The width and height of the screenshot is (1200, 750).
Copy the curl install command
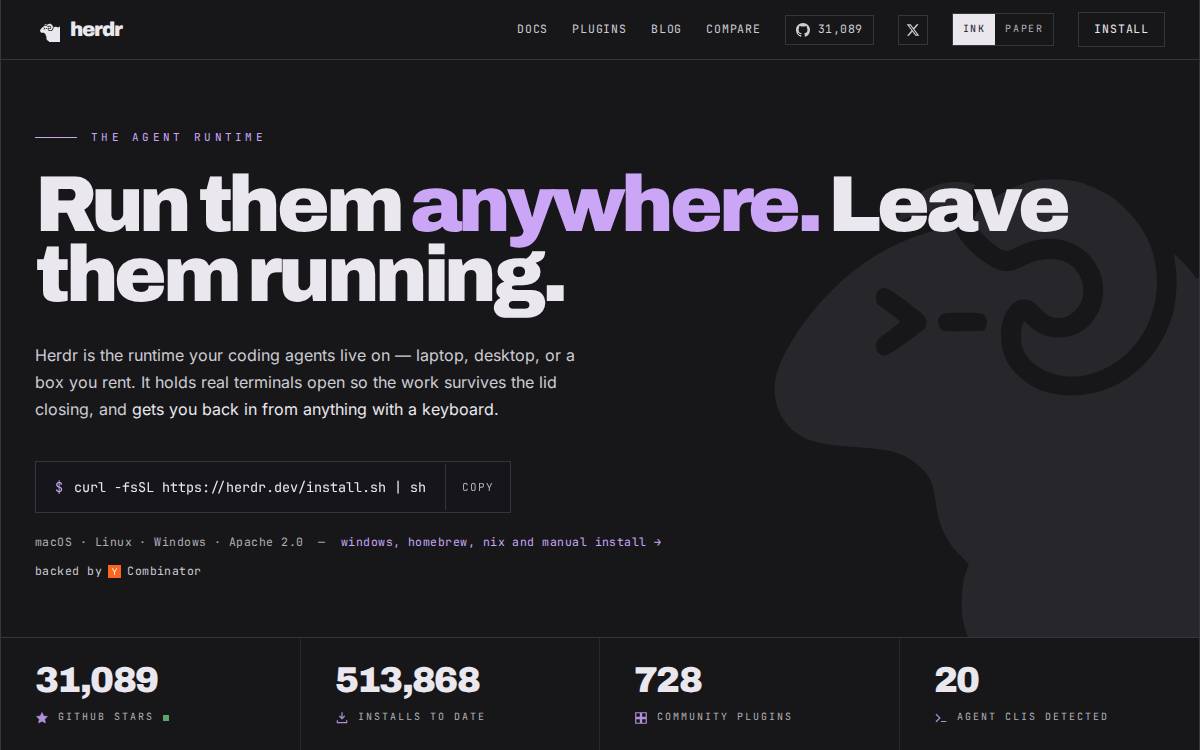point(478,487)
